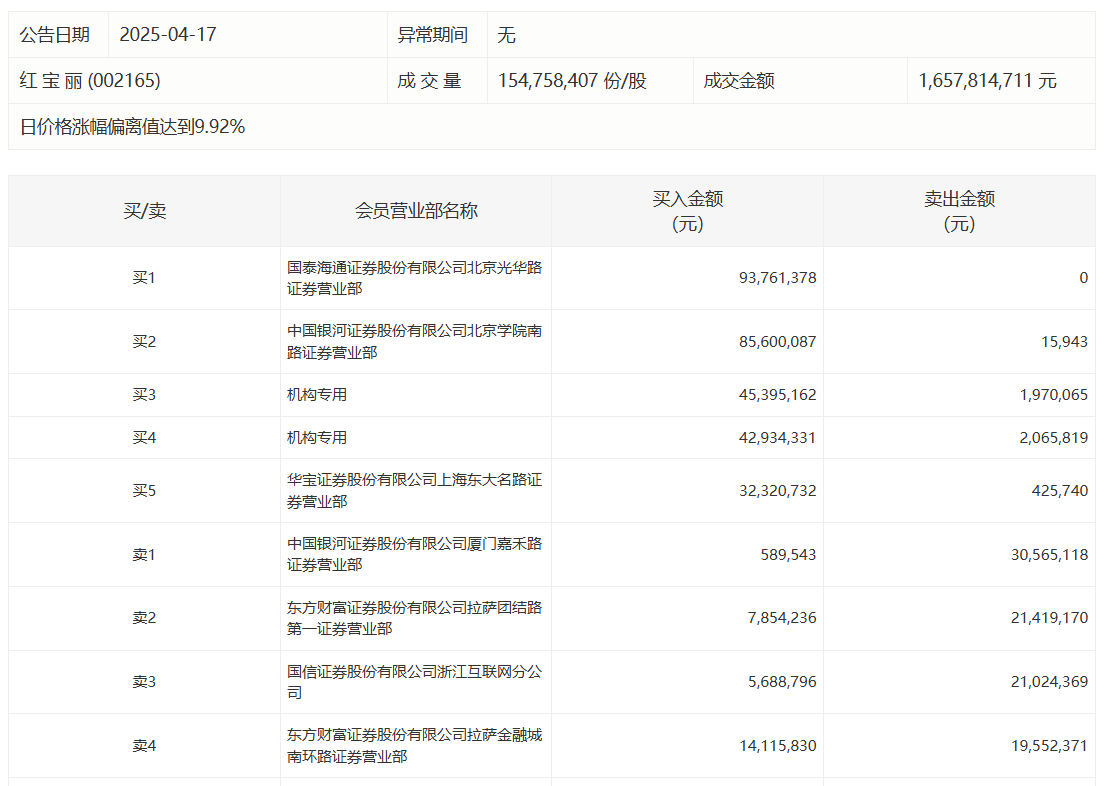Click the stock name 红宝丽 (002165)
The image size is (1106, 786).
pos(90,81)
